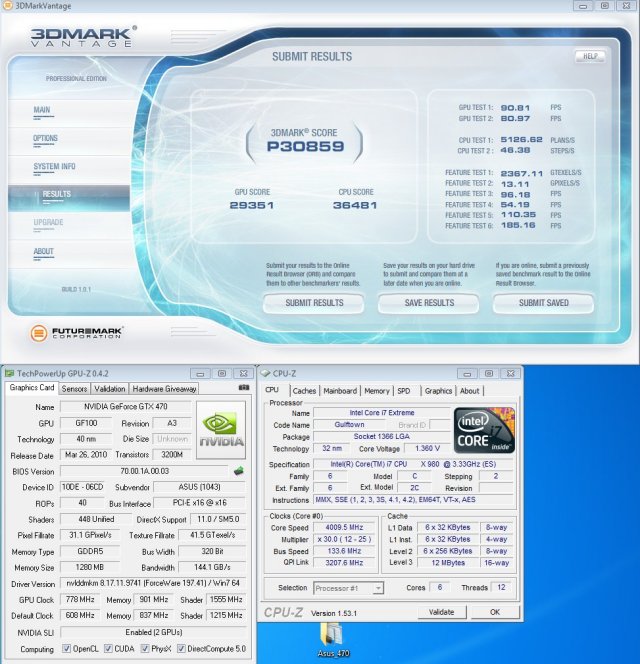
Task: Switch to Mainboard tab in CPU-Z
Action: pos(340,391)
